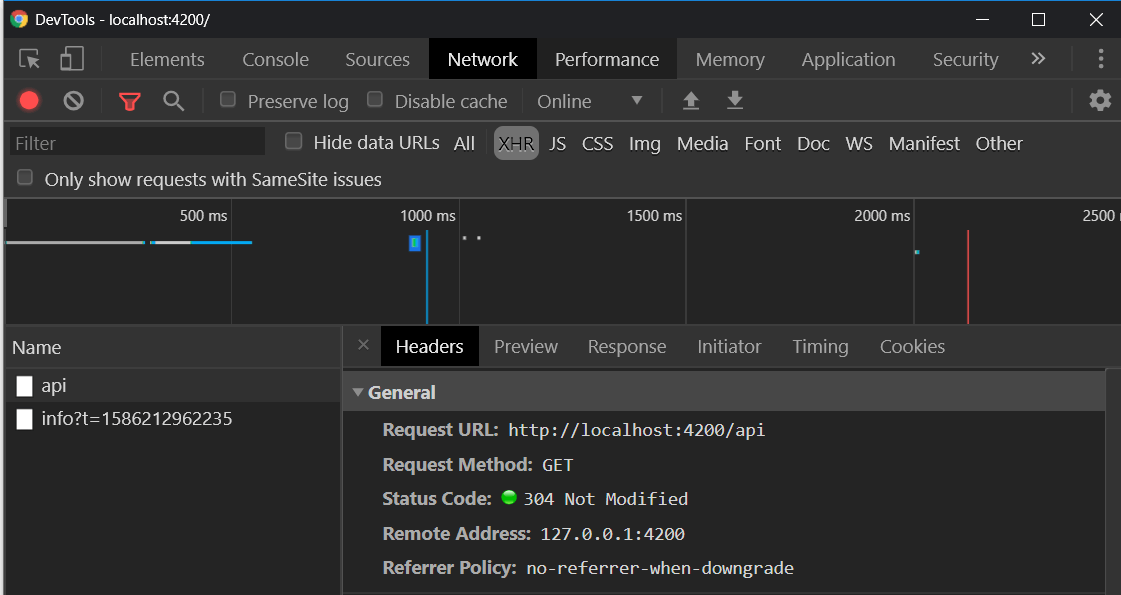Viewport: 1121px width, 595px height.
Task: Select the JS filter type button
Action: 557,144
